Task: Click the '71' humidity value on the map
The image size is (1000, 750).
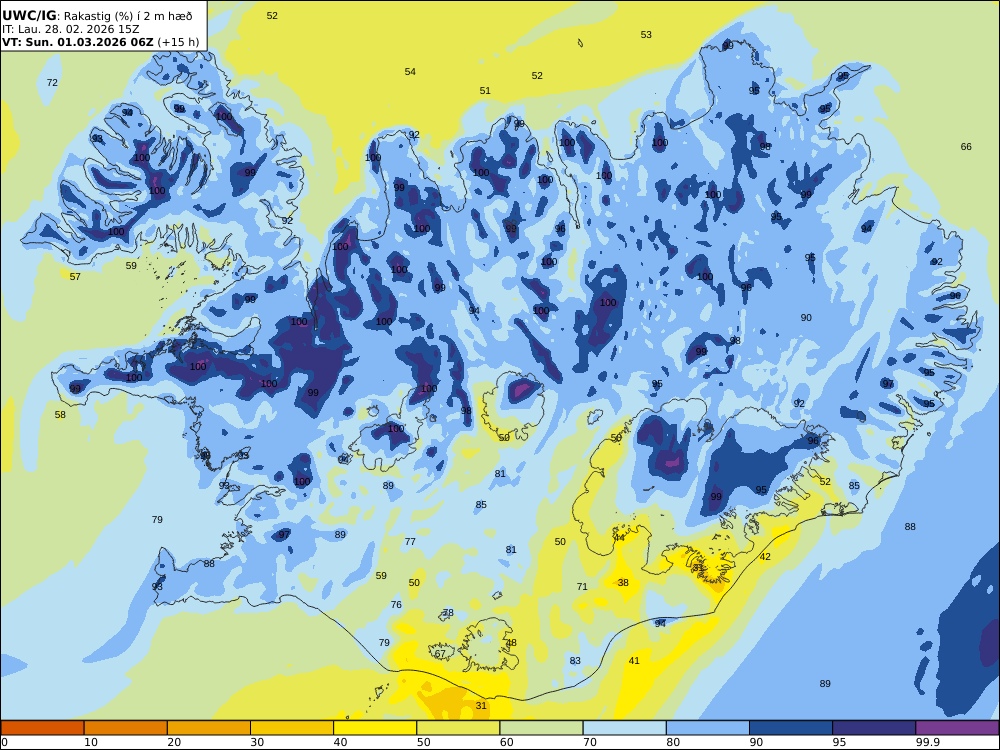Action: tap(582, 587)
